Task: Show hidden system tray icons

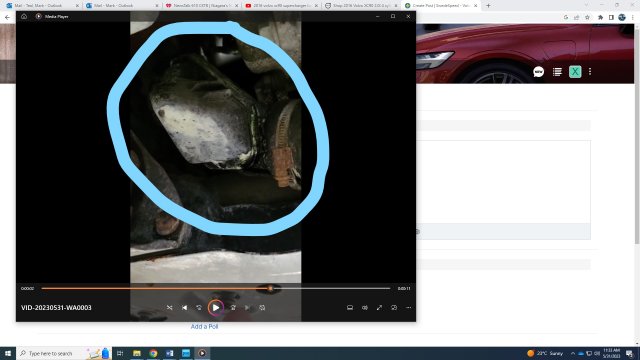Action: pyautogui.click(x=573, y=353)
